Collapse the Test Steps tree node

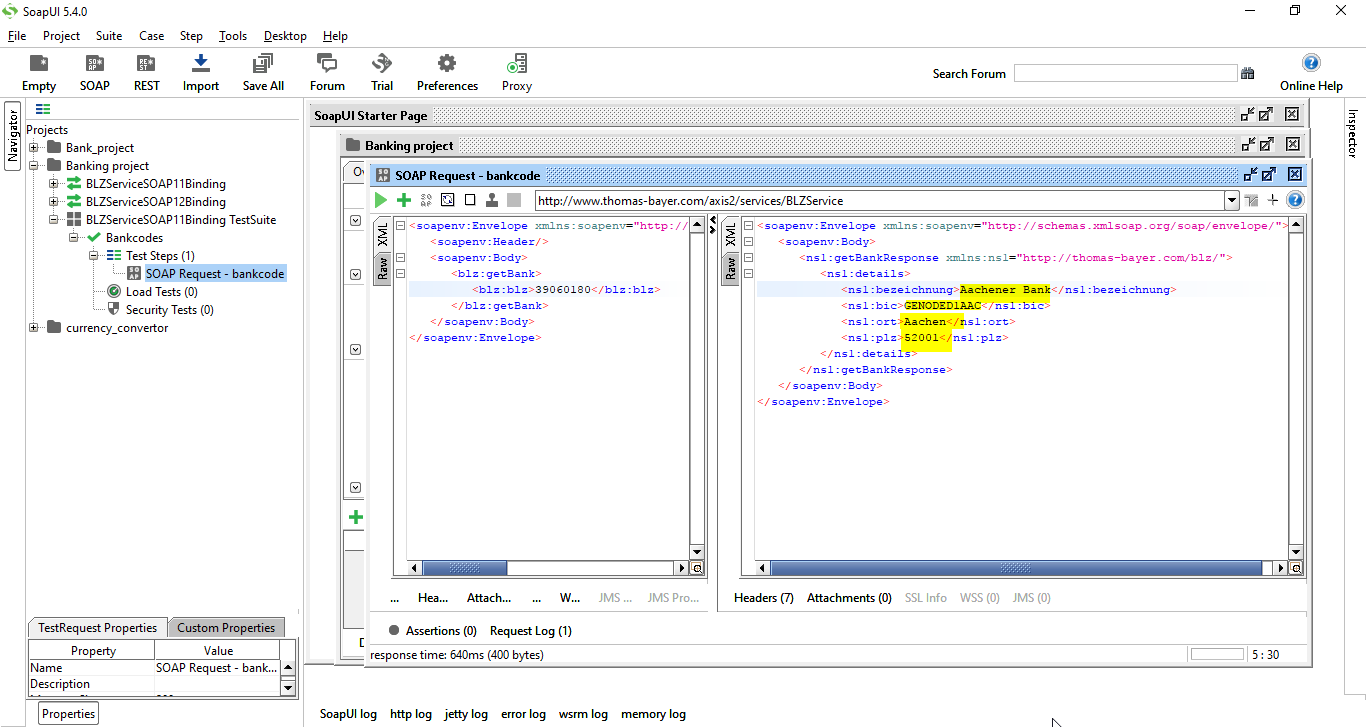(92, 255)
